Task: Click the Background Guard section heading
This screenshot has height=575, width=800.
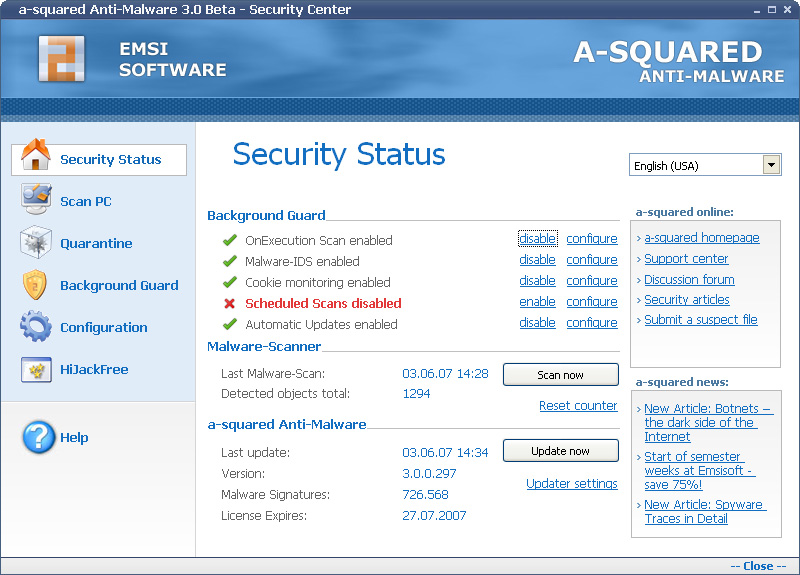Action: [x=266, y=215]
